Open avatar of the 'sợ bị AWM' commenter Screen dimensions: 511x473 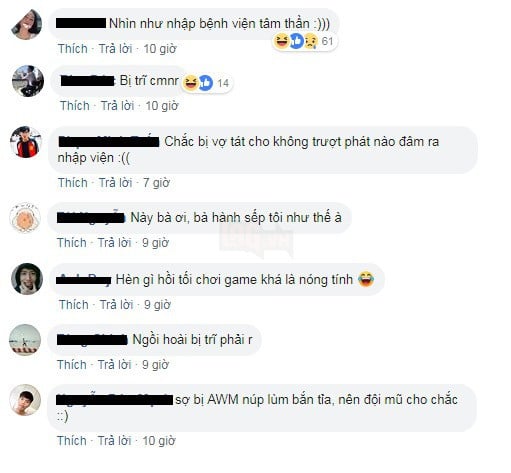25,400
